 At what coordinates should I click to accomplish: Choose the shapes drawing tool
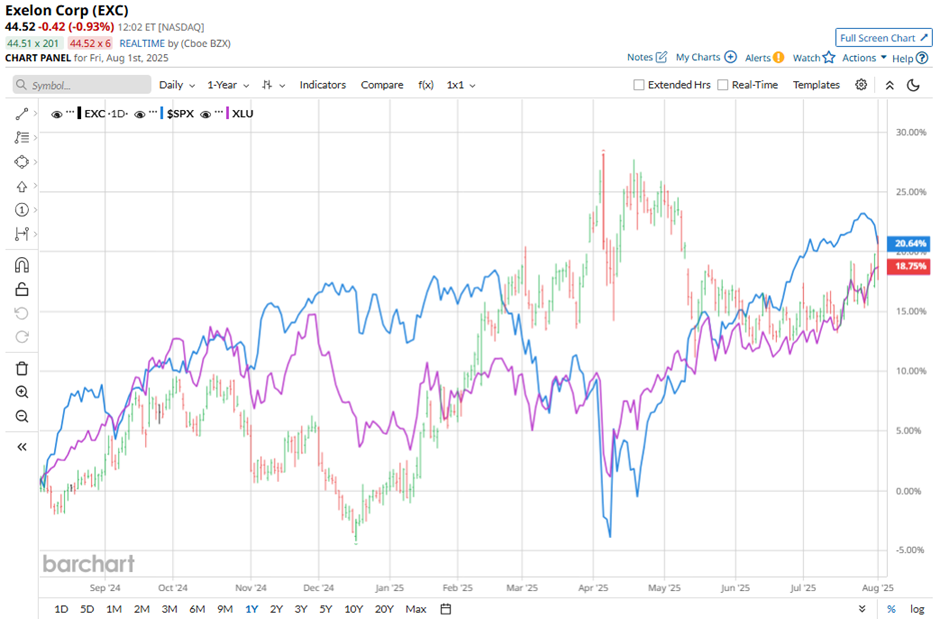click(22, 162)
